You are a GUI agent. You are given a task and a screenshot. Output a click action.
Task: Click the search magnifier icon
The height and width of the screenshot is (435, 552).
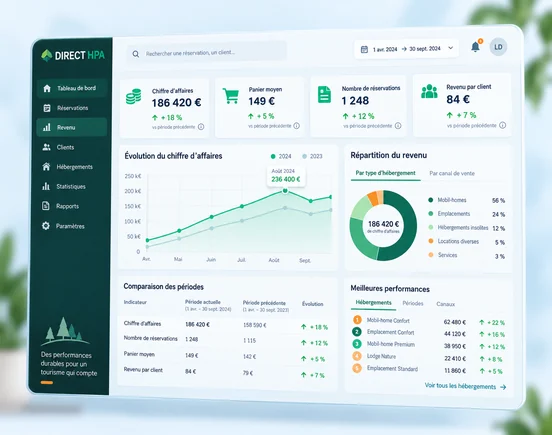(136, 54)
